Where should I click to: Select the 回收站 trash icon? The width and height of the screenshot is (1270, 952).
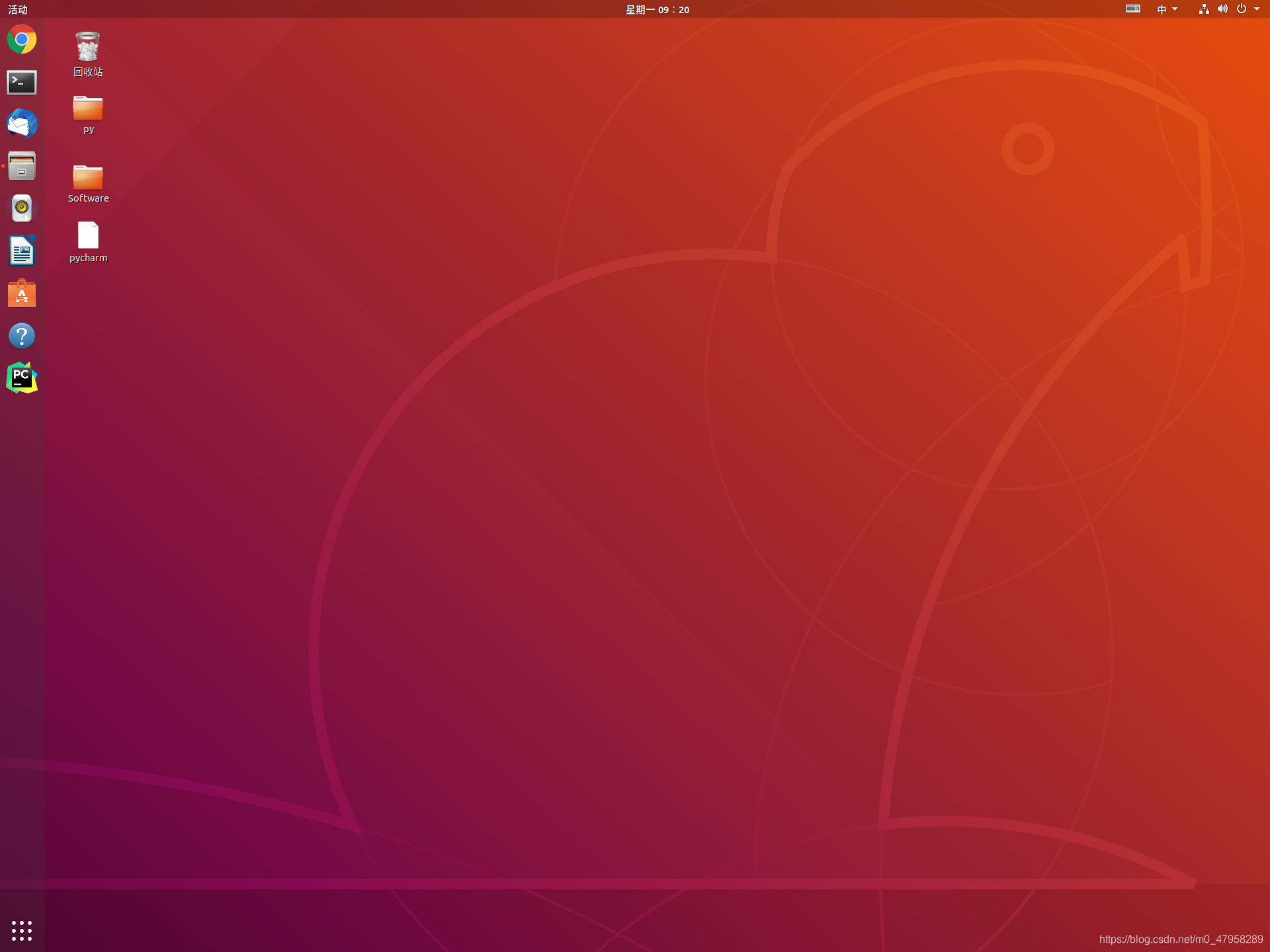coord(88,48)
